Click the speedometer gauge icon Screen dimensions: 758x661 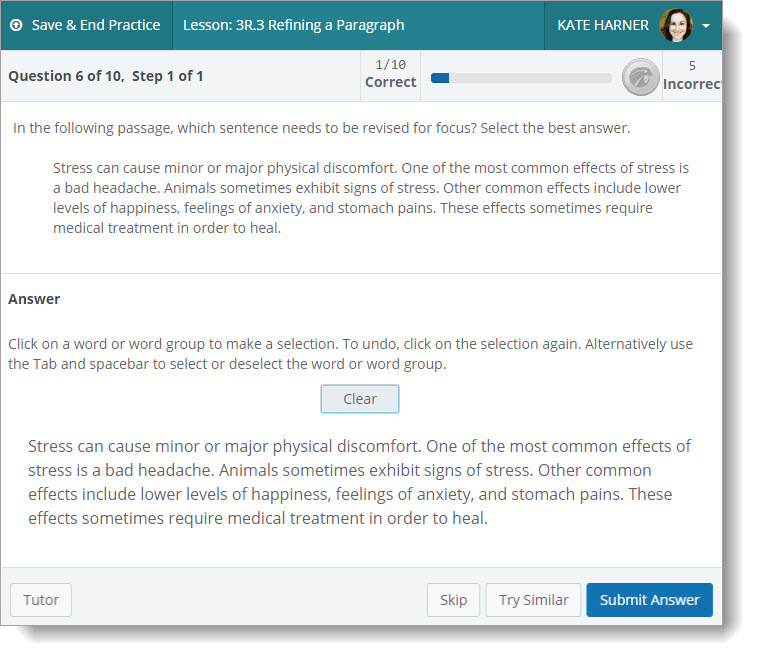tap(640, 77)
